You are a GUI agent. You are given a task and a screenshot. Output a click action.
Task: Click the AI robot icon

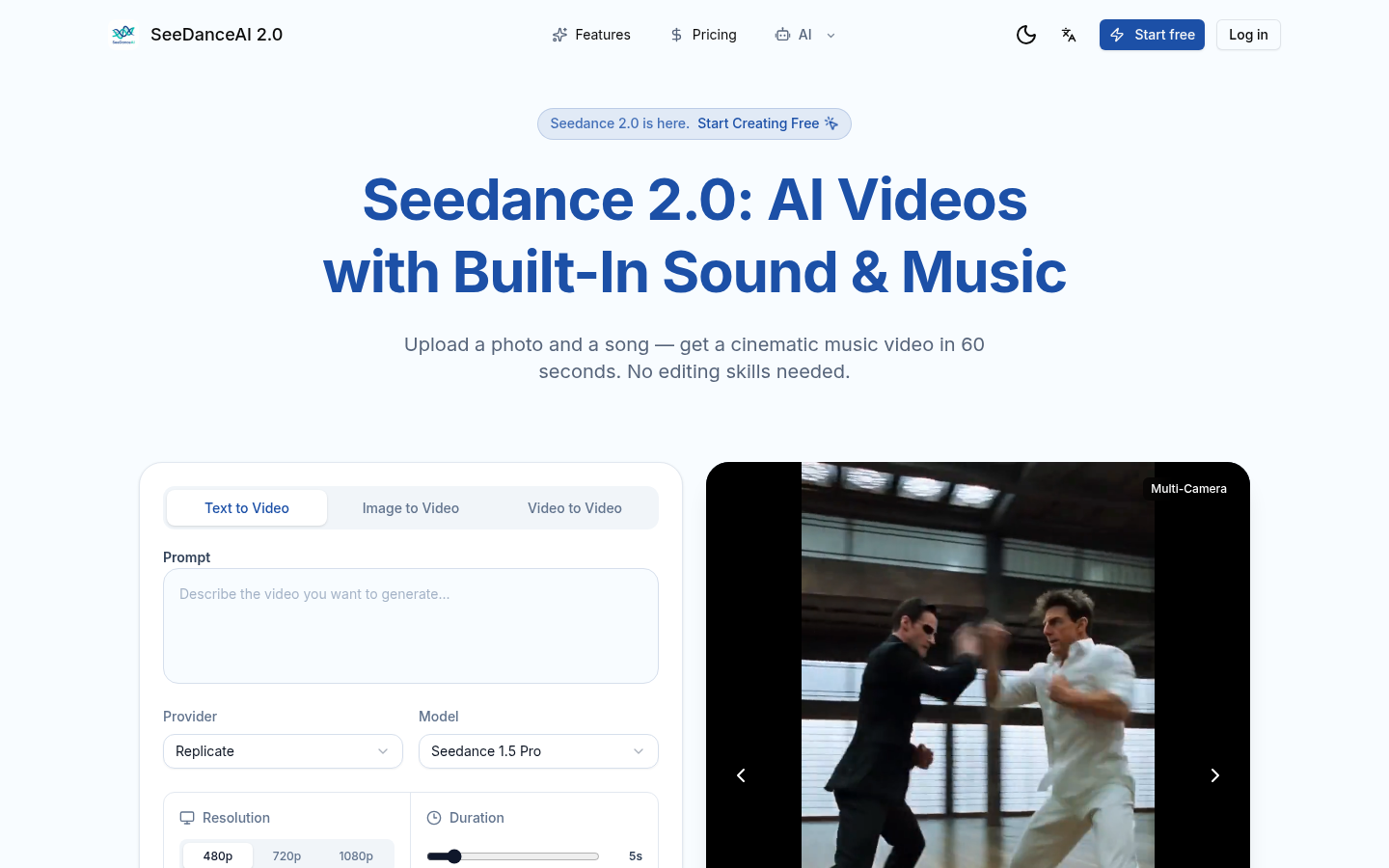point(782,35)
